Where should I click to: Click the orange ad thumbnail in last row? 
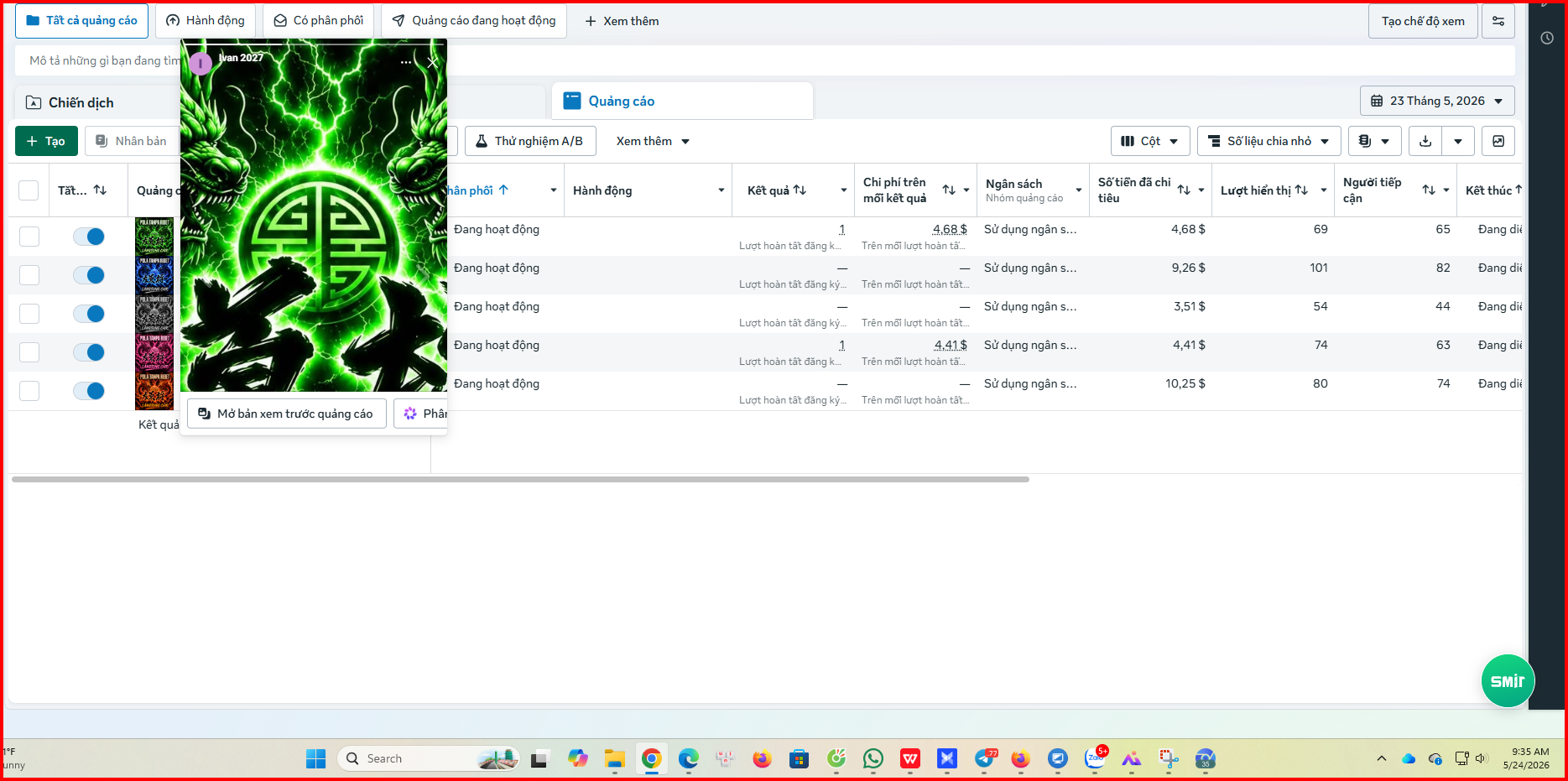(154, 391)
